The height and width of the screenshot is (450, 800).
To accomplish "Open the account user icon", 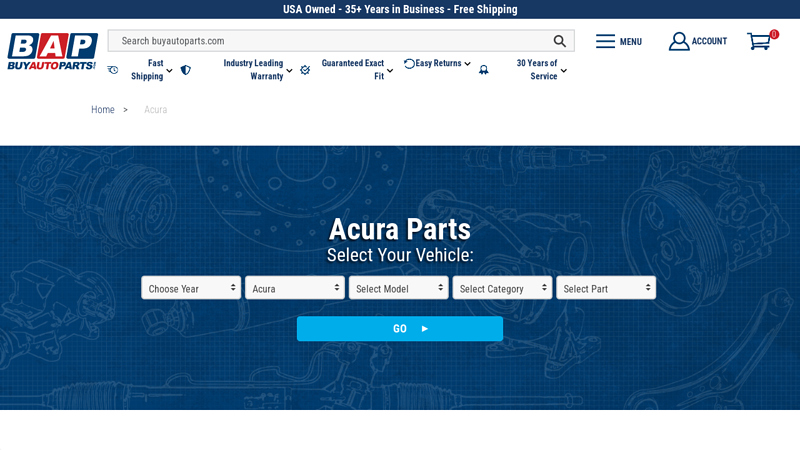I will click(679, 41).
